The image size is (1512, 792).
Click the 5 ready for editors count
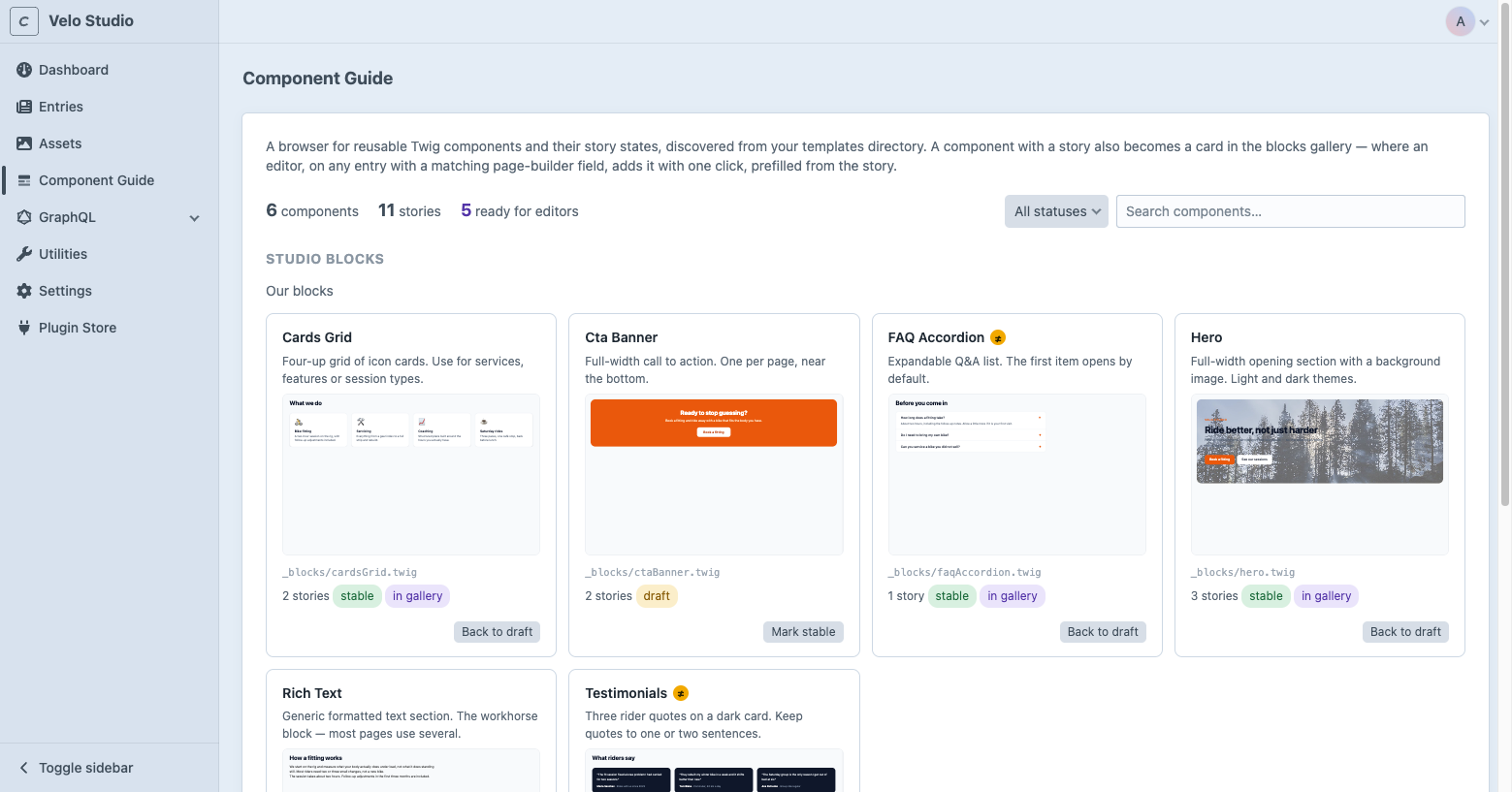click(x=520, y=211)
